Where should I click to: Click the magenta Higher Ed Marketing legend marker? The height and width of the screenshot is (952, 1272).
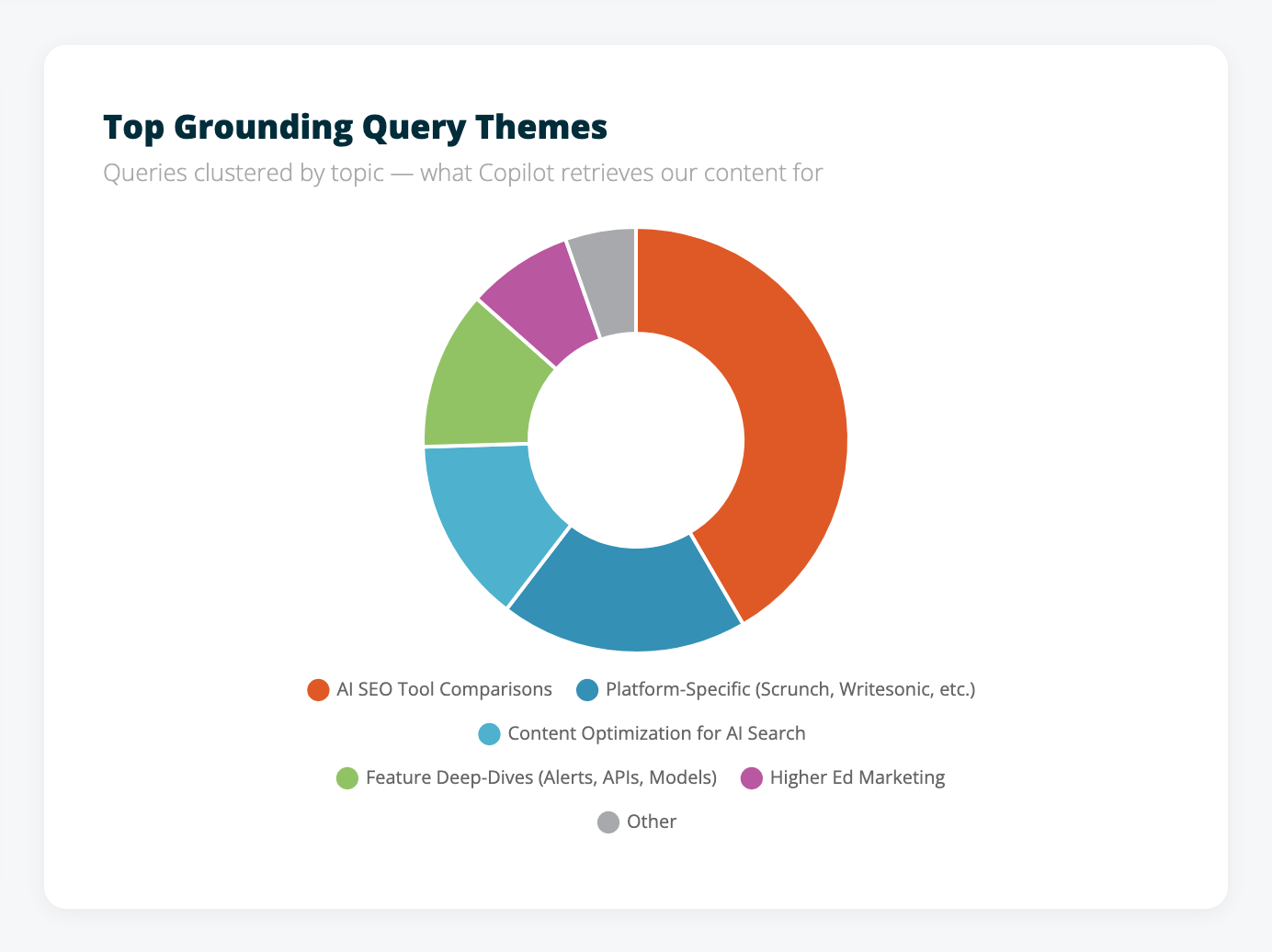tap(749, 777)
